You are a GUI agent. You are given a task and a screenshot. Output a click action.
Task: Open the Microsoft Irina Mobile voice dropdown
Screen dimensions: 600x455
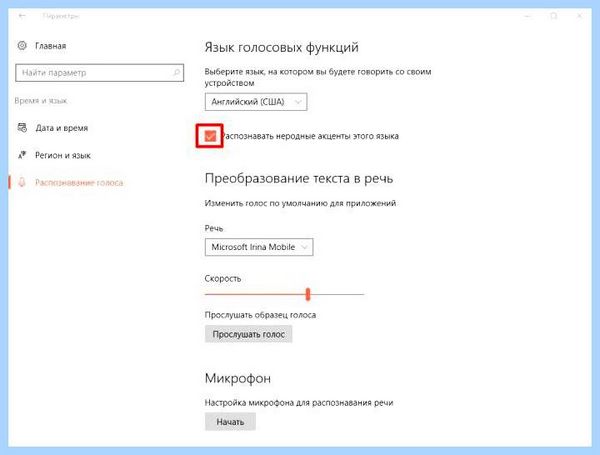[259, 247]
